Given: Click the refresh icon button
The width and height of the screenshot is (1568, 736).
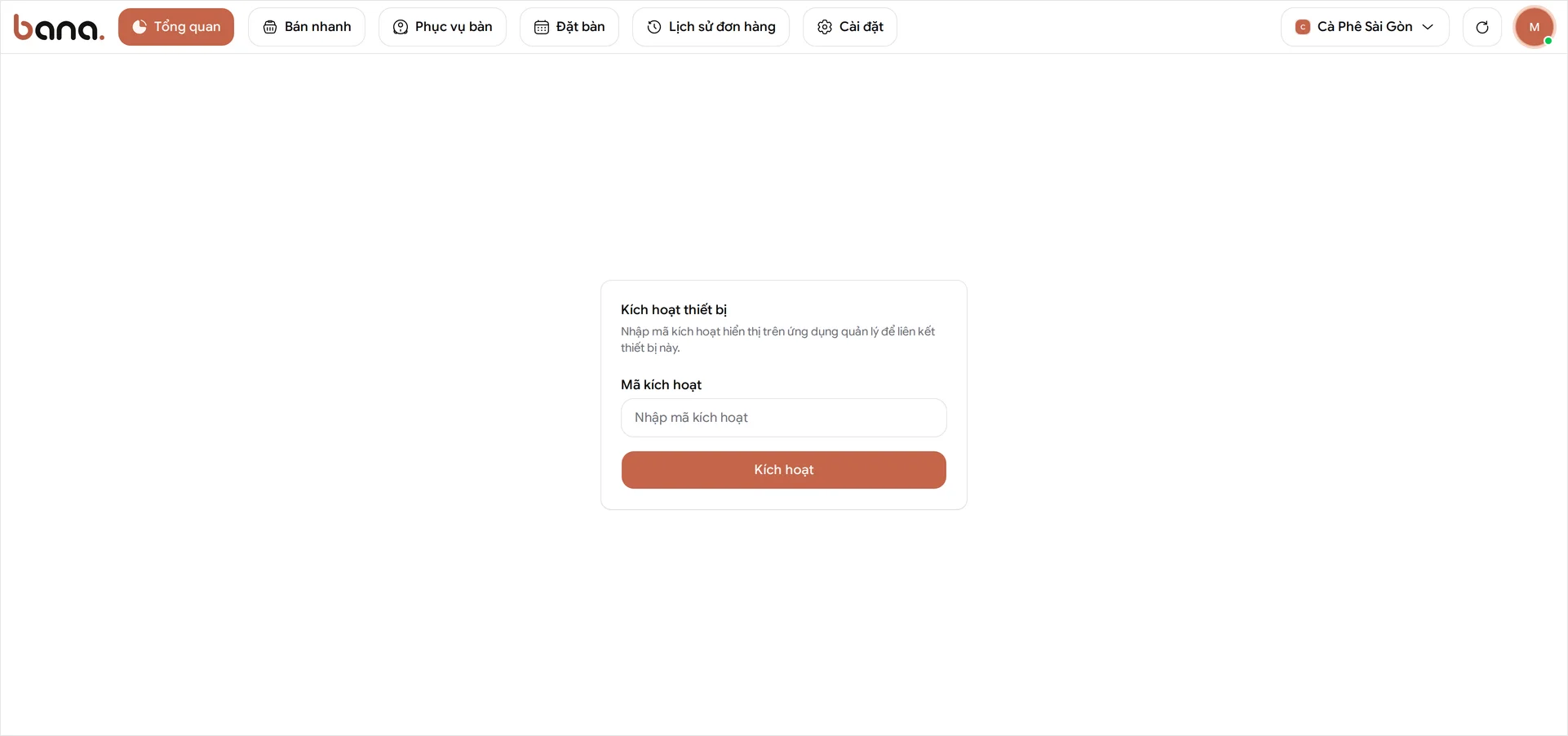Looking at the screenshot, I should [x=1482, y=27].
